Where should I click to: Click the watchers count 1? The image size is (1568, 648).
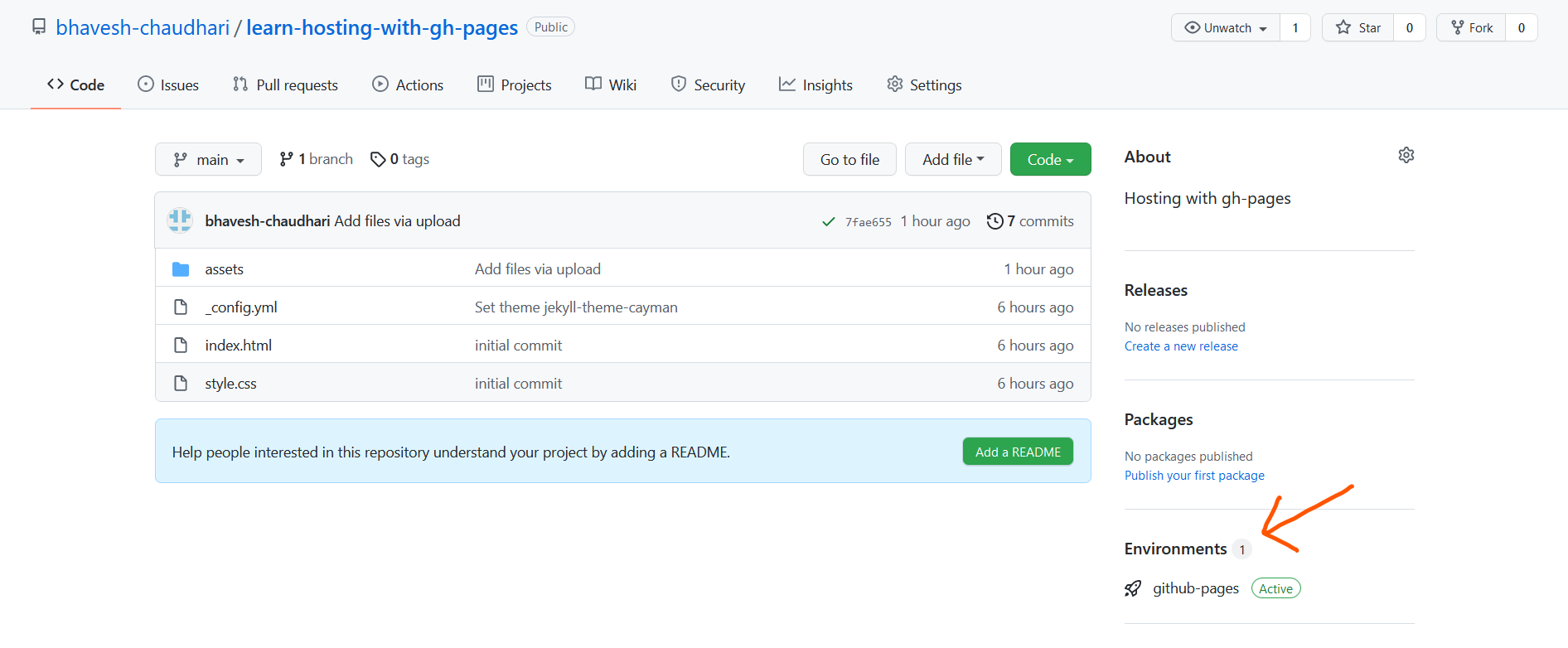(1295, 27)
